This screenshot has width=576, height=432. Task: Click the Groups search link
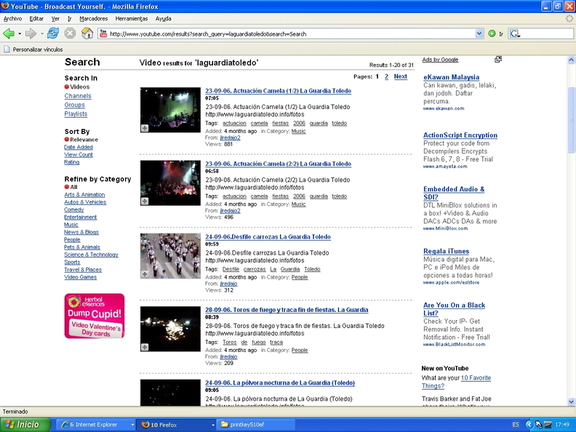pos(75,105)
